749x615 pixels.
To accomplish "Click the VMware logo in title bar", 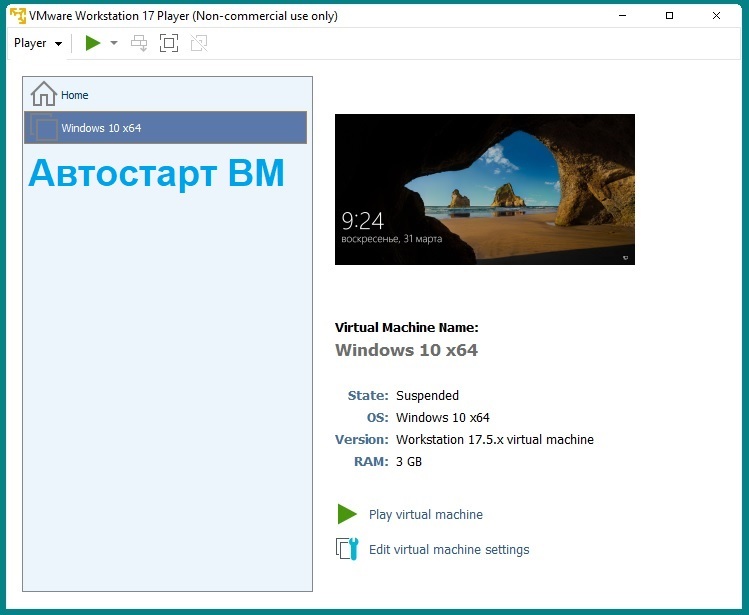I will (18, 16).
